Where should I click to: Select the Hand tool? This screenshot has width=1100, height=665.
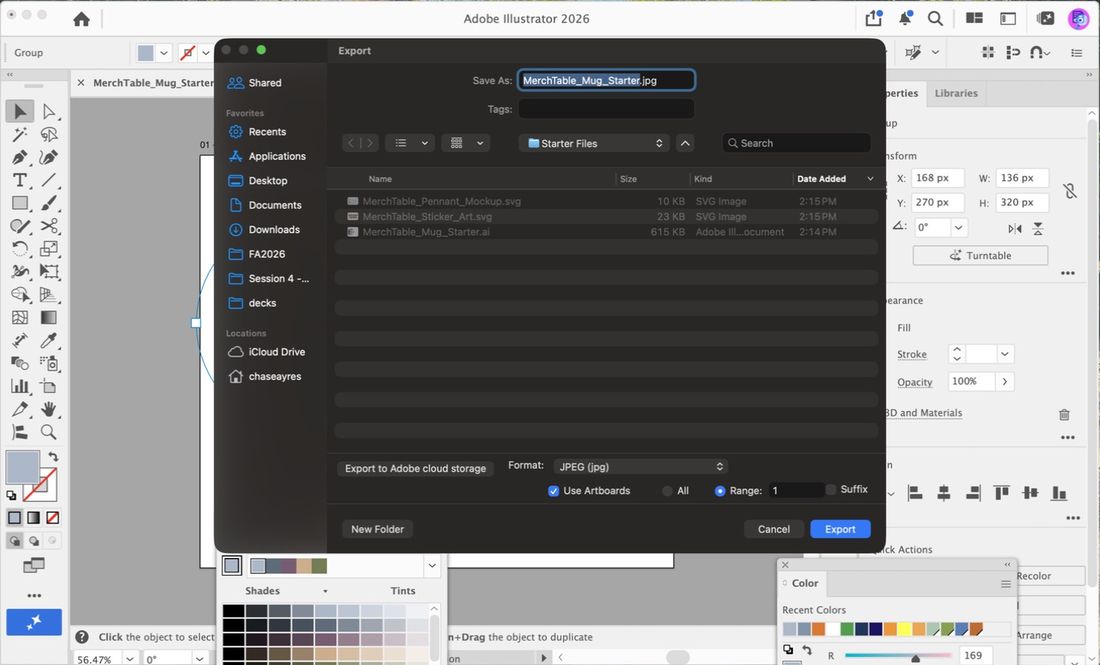[48, 409]
